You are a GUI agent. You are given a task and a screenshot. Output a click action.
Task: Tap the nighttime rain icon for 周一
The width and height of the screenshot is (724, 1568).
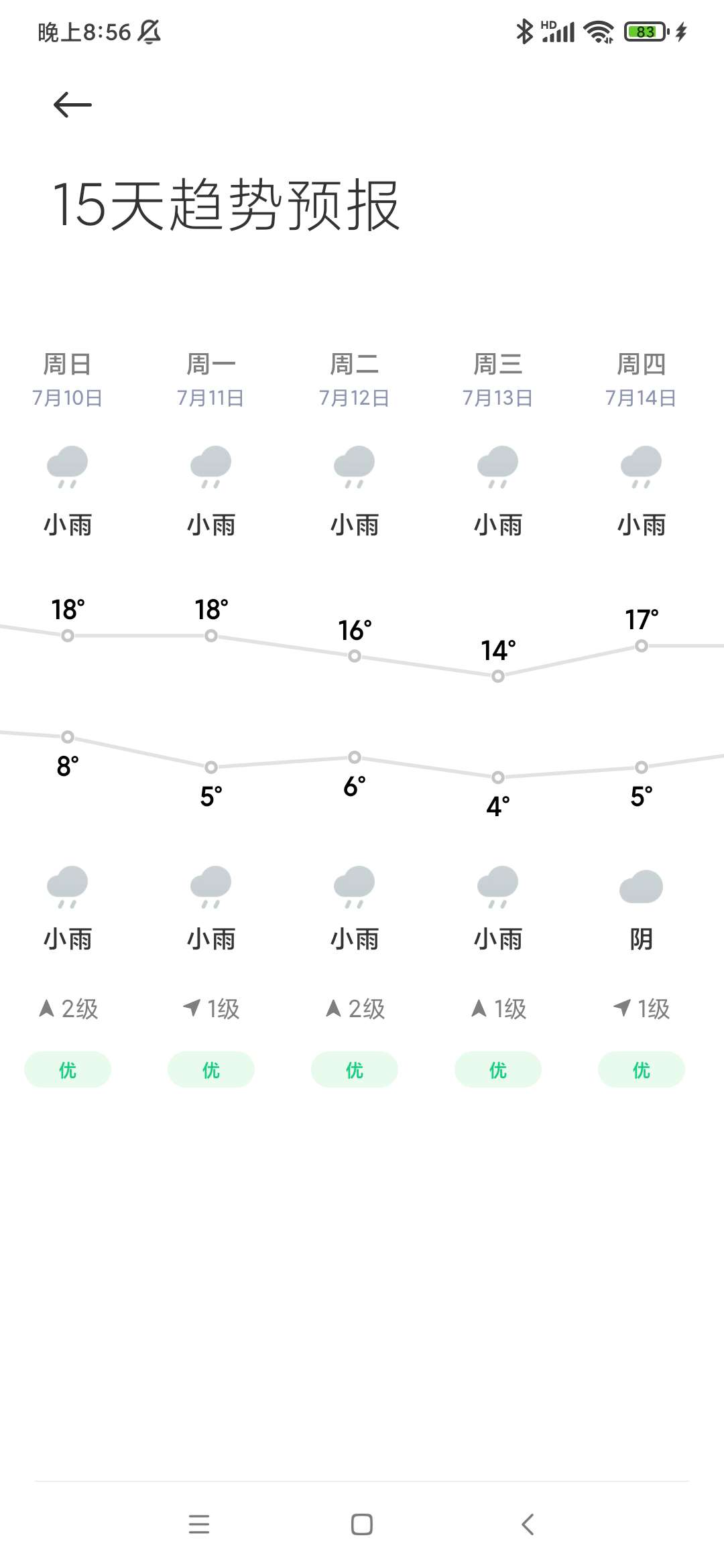(210, 887)
